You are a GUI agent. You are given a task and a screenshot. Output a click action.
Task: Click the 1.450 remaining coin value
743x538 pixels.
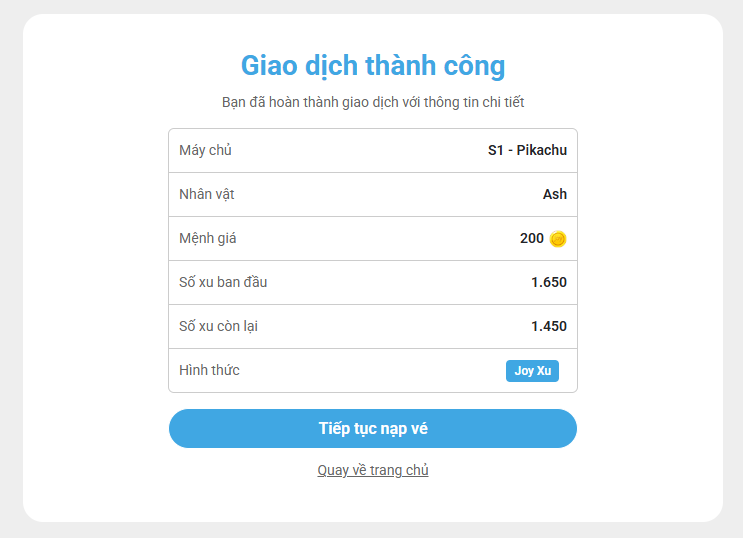pos(549,326)
